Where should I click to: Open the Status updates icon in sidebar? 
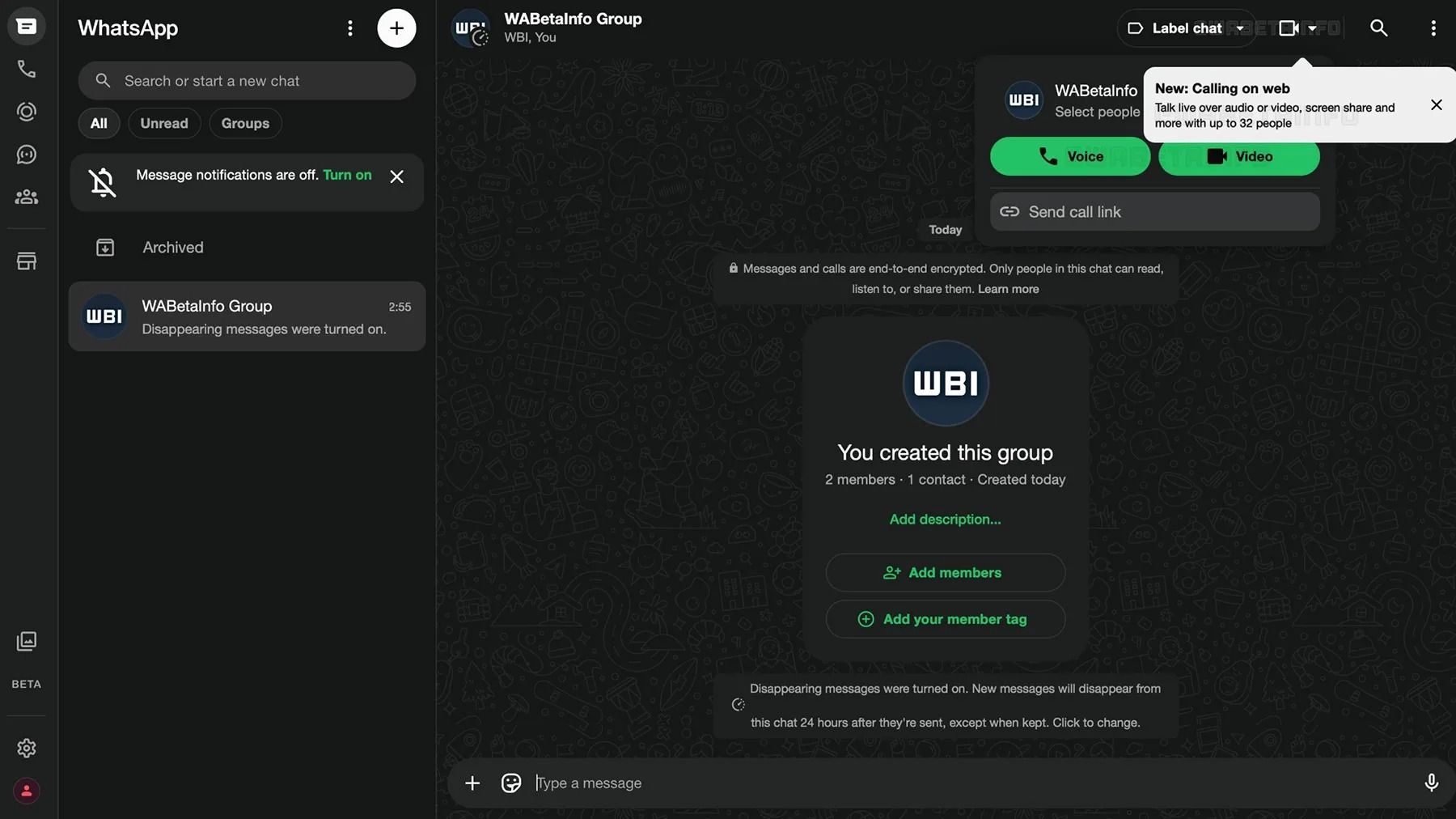(27, 112)
